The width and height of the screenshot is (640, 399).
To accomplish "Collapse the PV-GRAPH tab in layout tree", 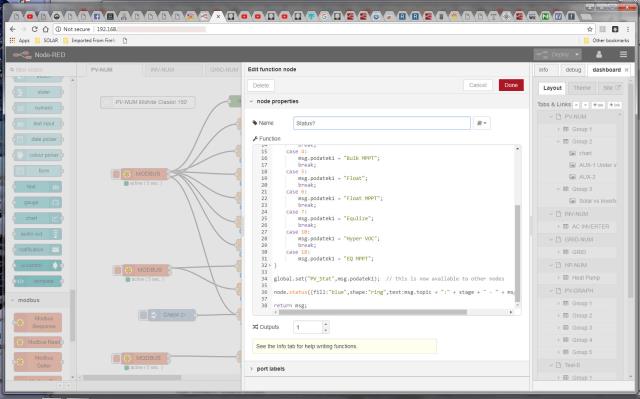I will click(x=551, y=291).
